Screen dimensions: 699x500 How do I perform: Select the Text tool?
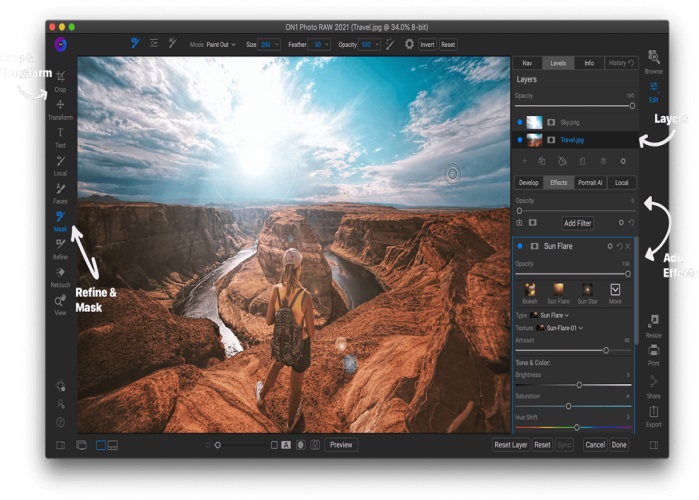(61, 134)
